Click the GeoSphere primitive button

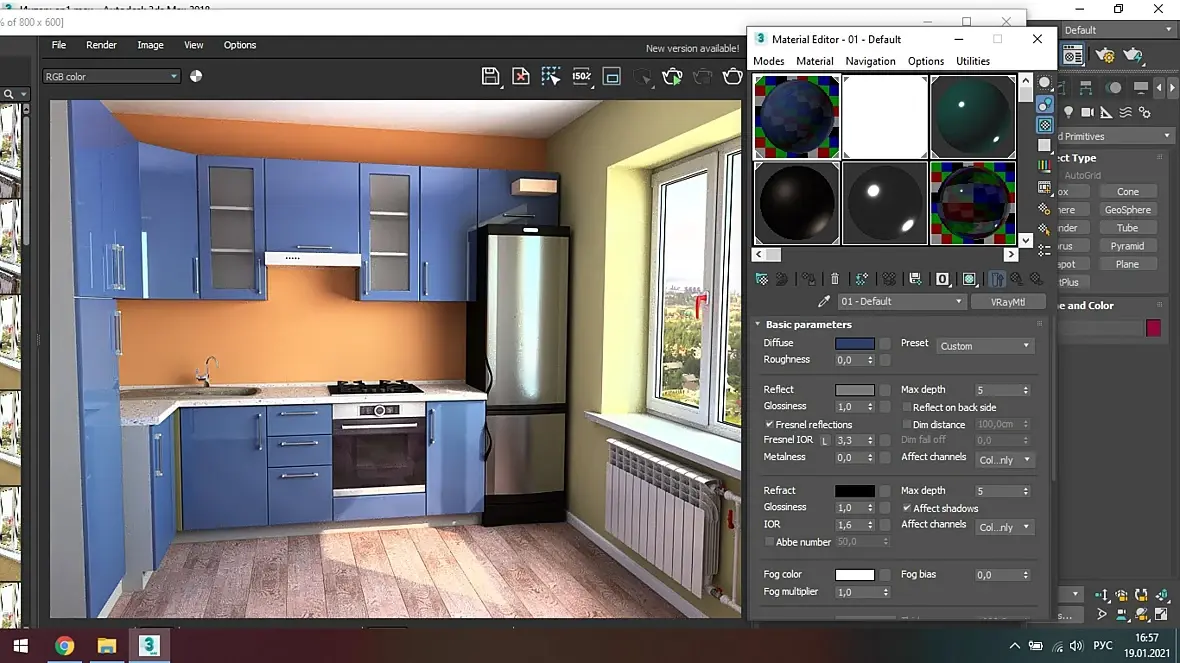point(1127,210)
